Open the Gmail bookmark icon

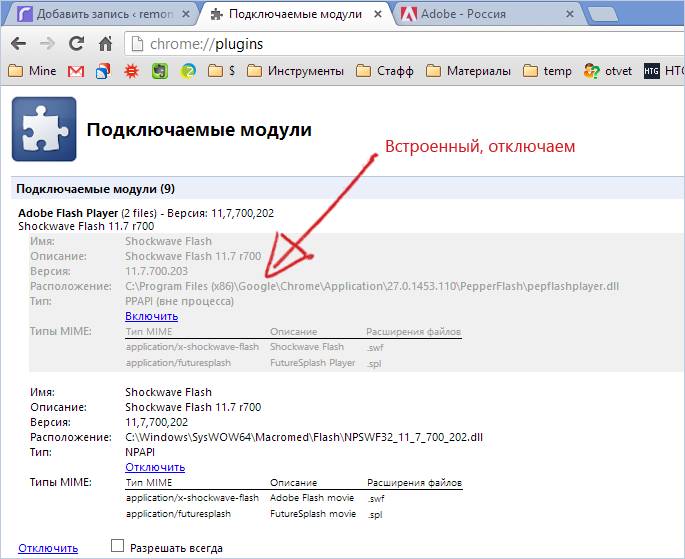(76, 71)
